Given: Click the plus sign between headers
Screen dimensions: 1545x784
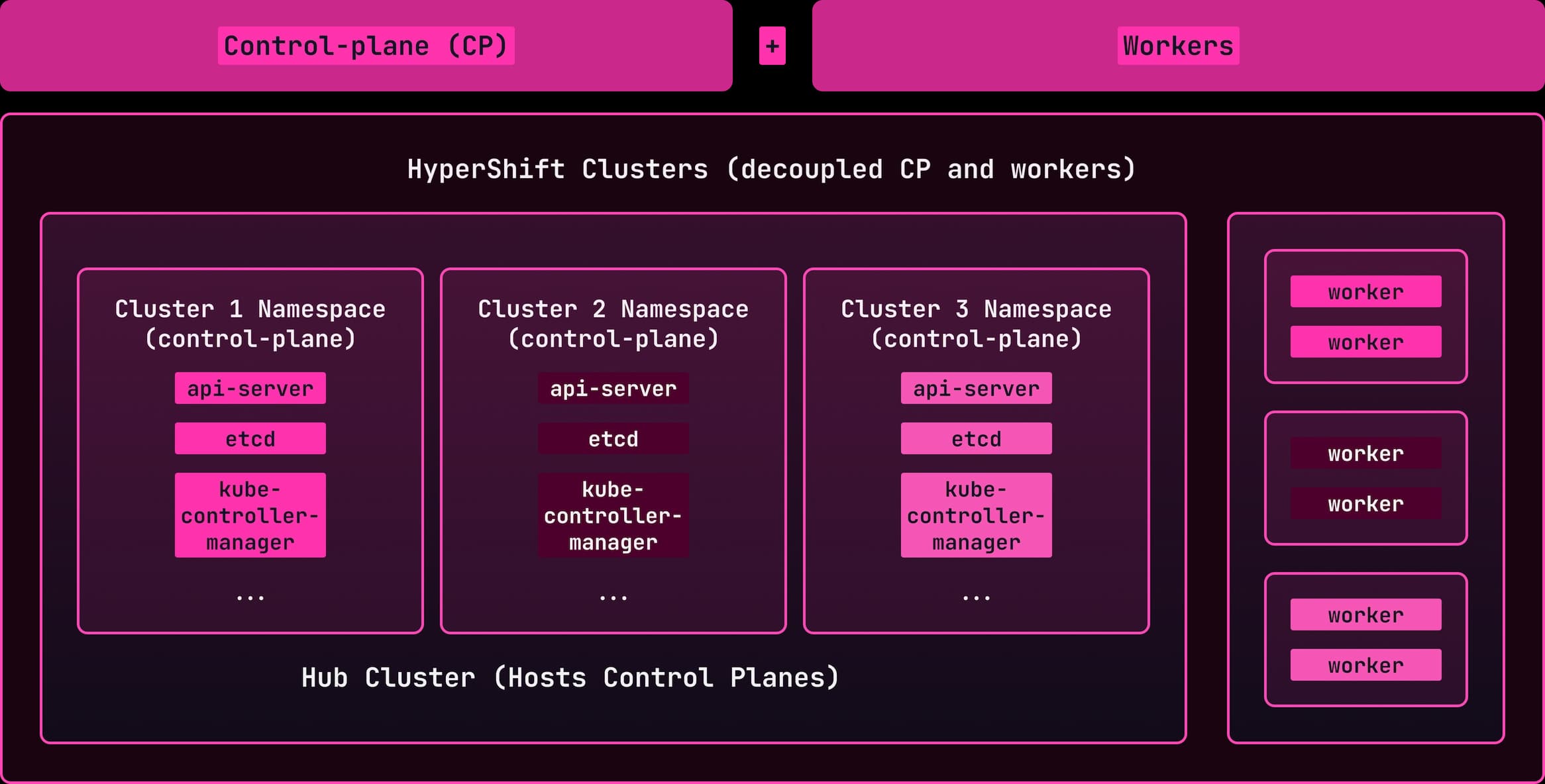Looking at the screenshot, I should pos(772,46).
